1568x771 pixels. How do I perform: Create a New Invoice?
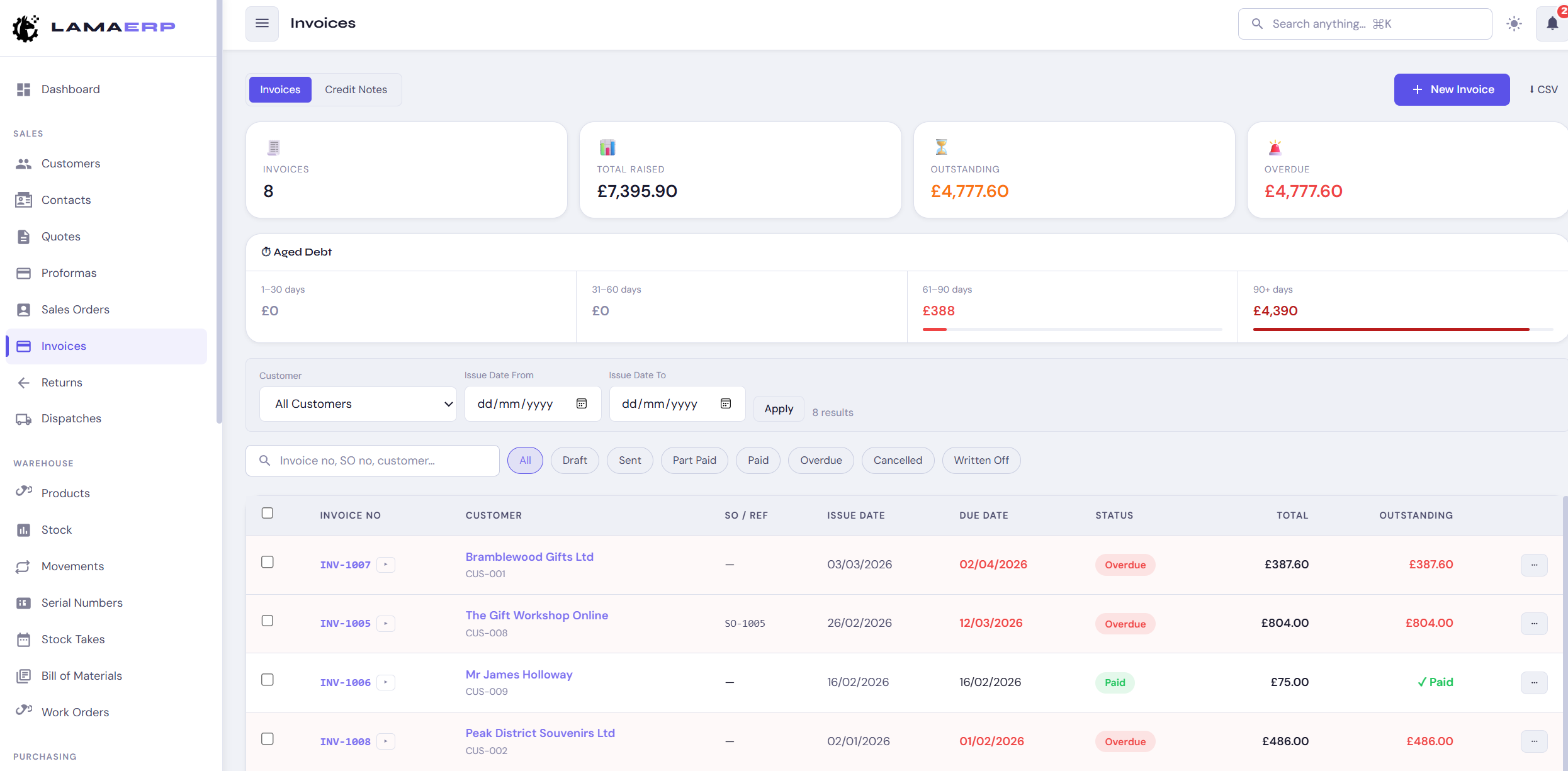pos(1452,89)
